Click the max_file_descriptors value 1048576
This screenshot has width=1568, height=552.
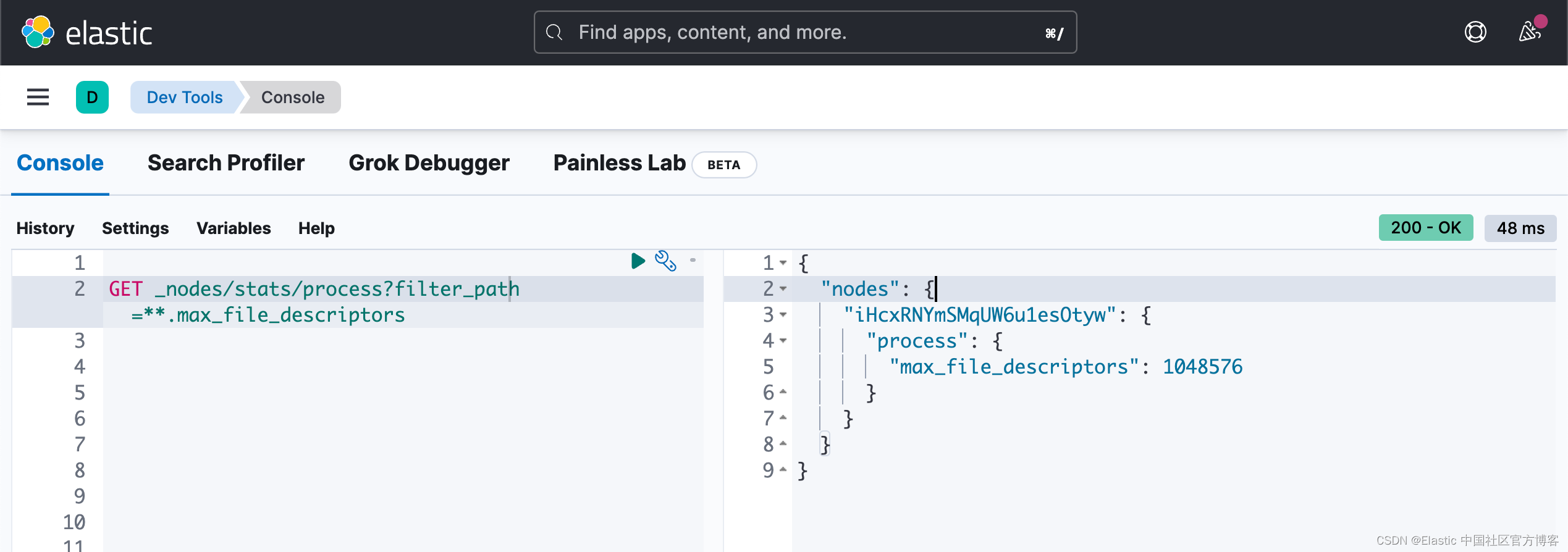coord(1202,367)
